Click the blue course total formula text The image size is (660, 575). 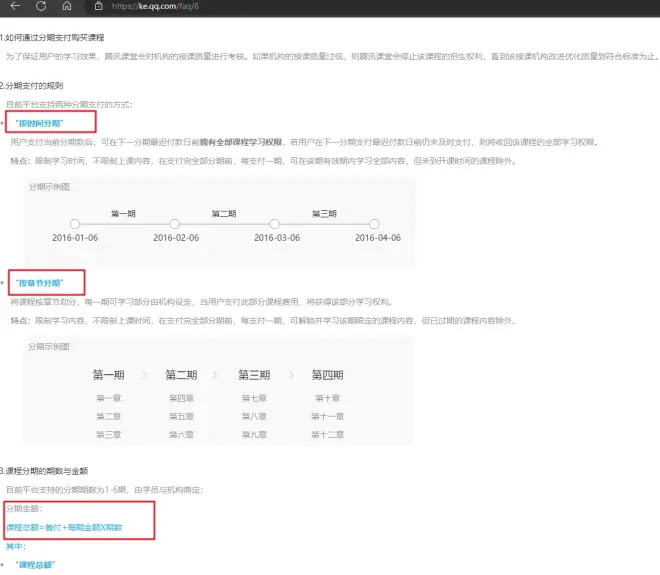click(x=64, y=527)
